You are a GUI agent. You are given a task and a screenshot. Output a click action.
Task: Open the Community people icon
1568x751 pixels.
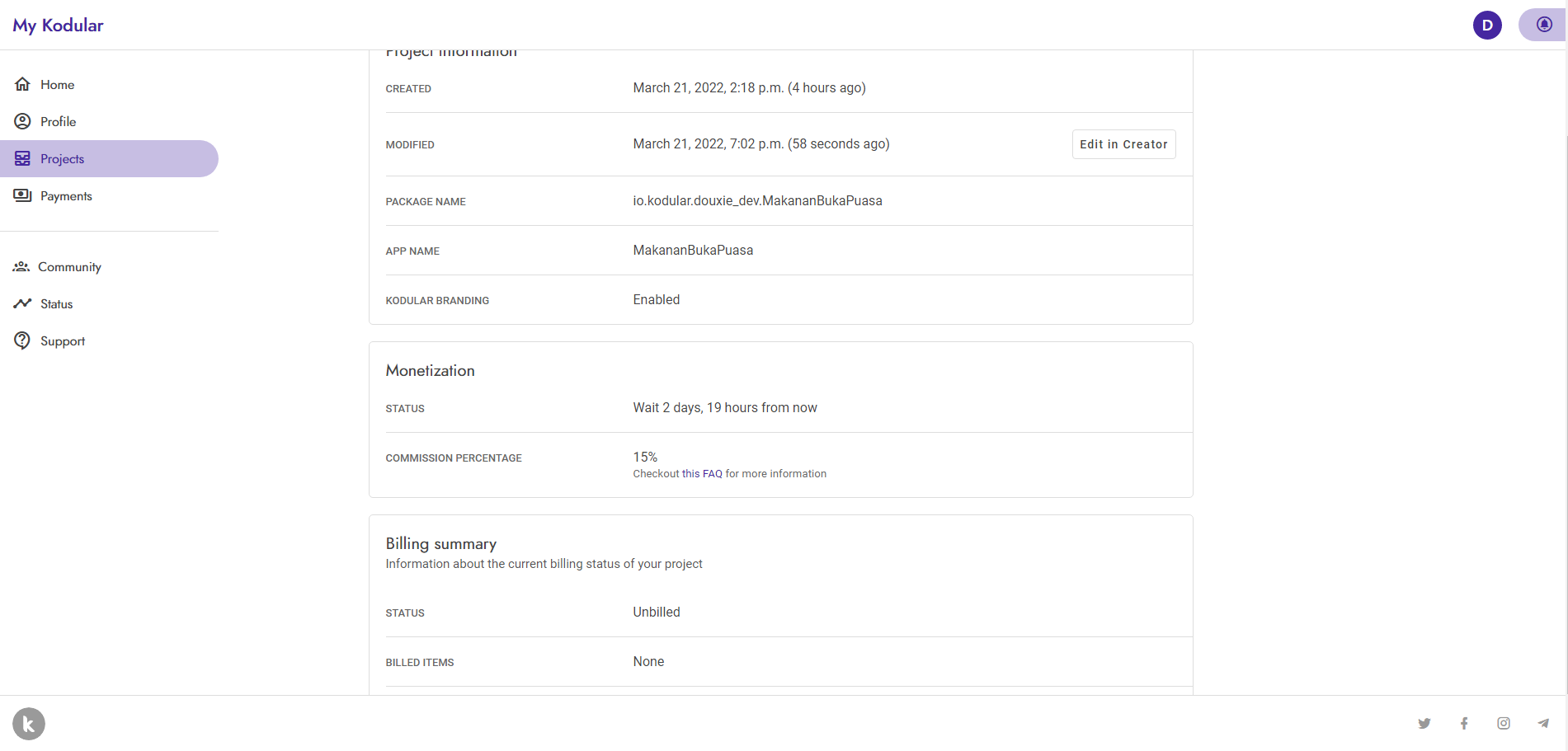click(x=21, y=266)
